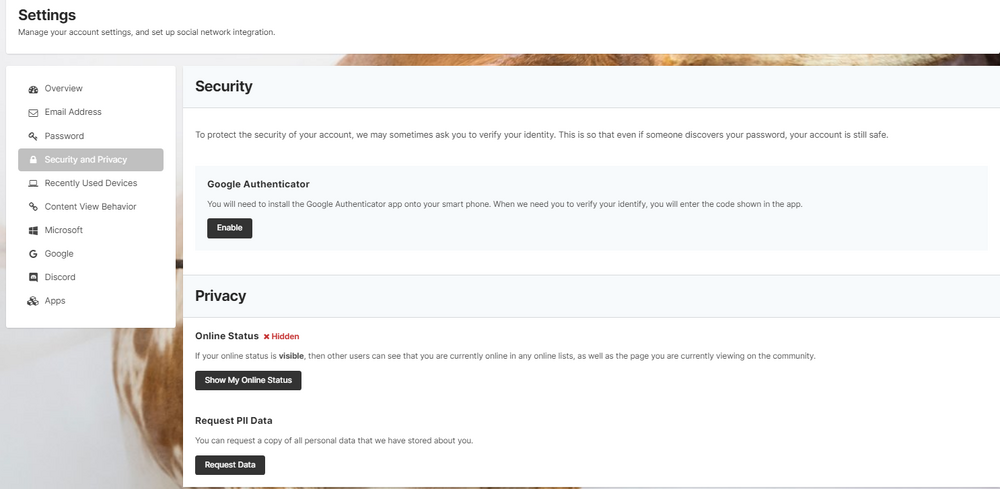Image resolution: width=1000 pixels, height=489 pixels.
Task: Click the Email Address envelope icon
Action: [33, 113]
